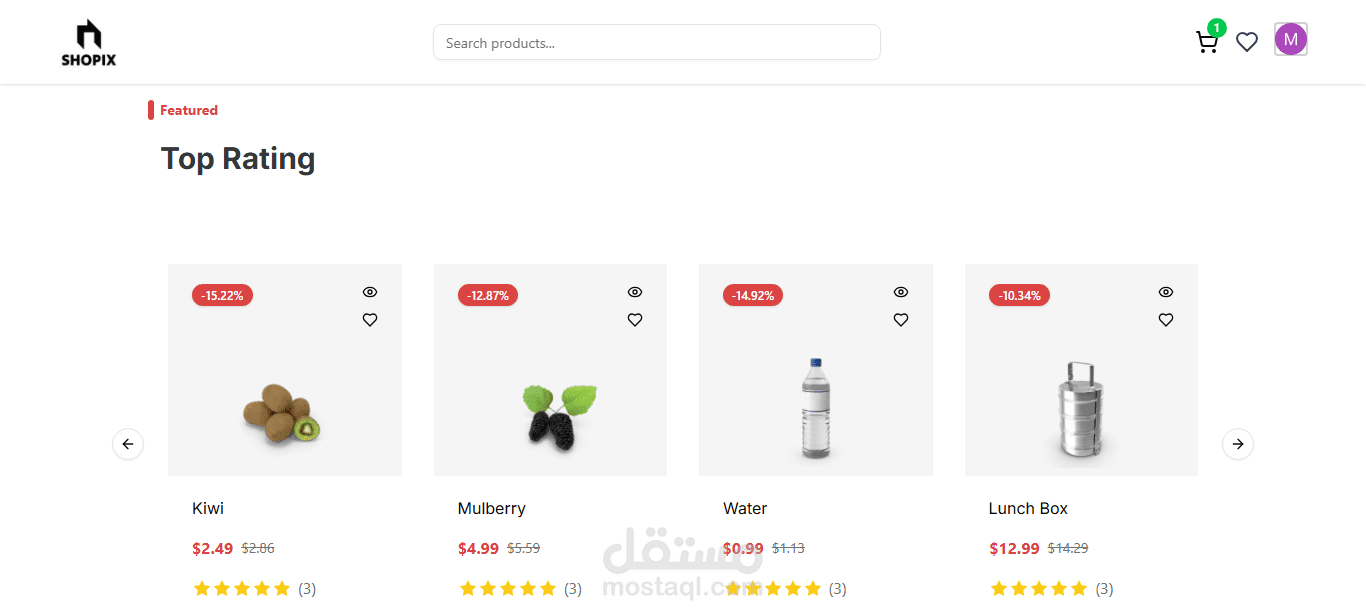Focus the Search products field

point(656,43)
